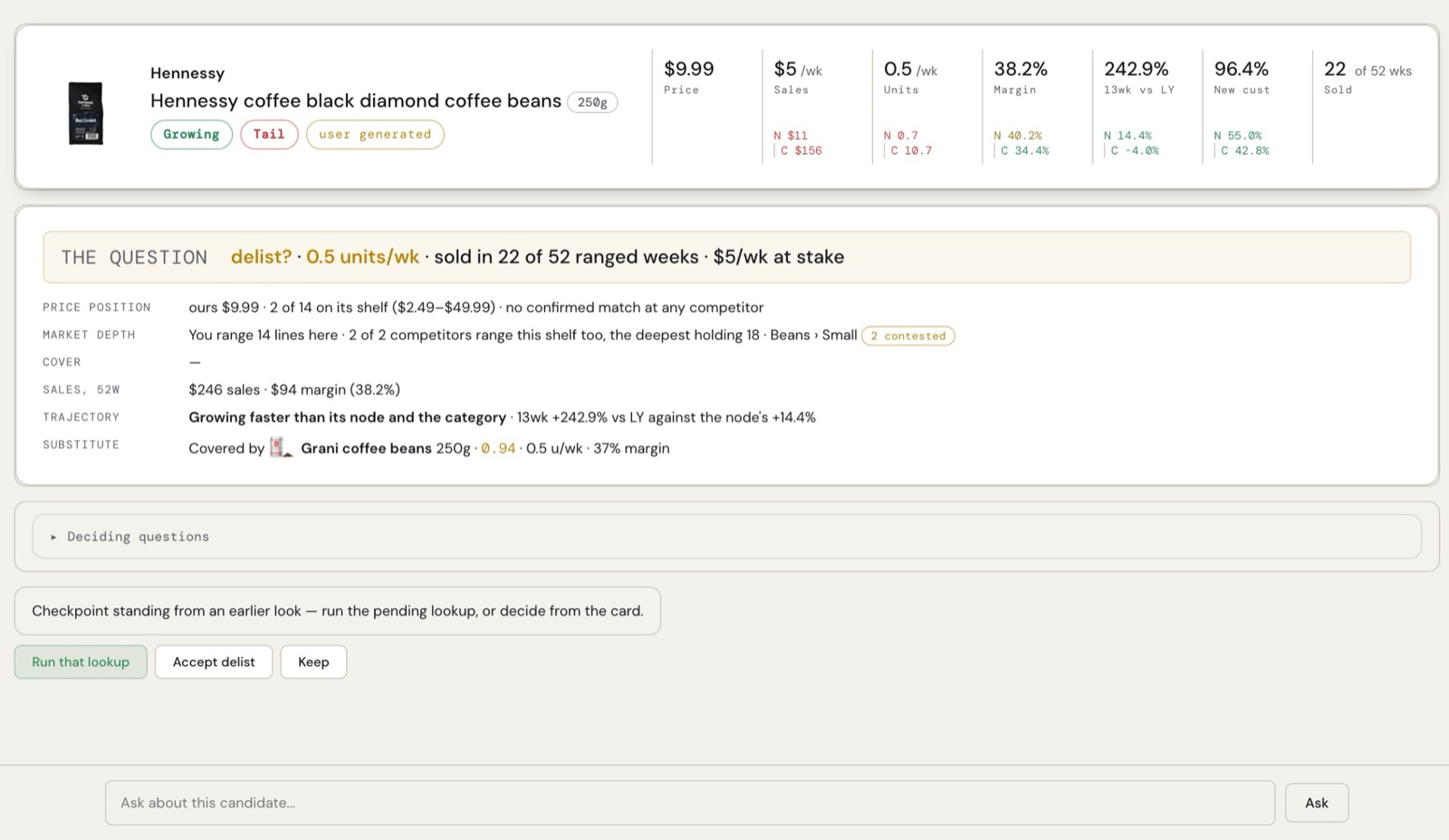Click the 2 contested badge
The height and width of the screenshot is (840, 1449).
click(907, 336)
